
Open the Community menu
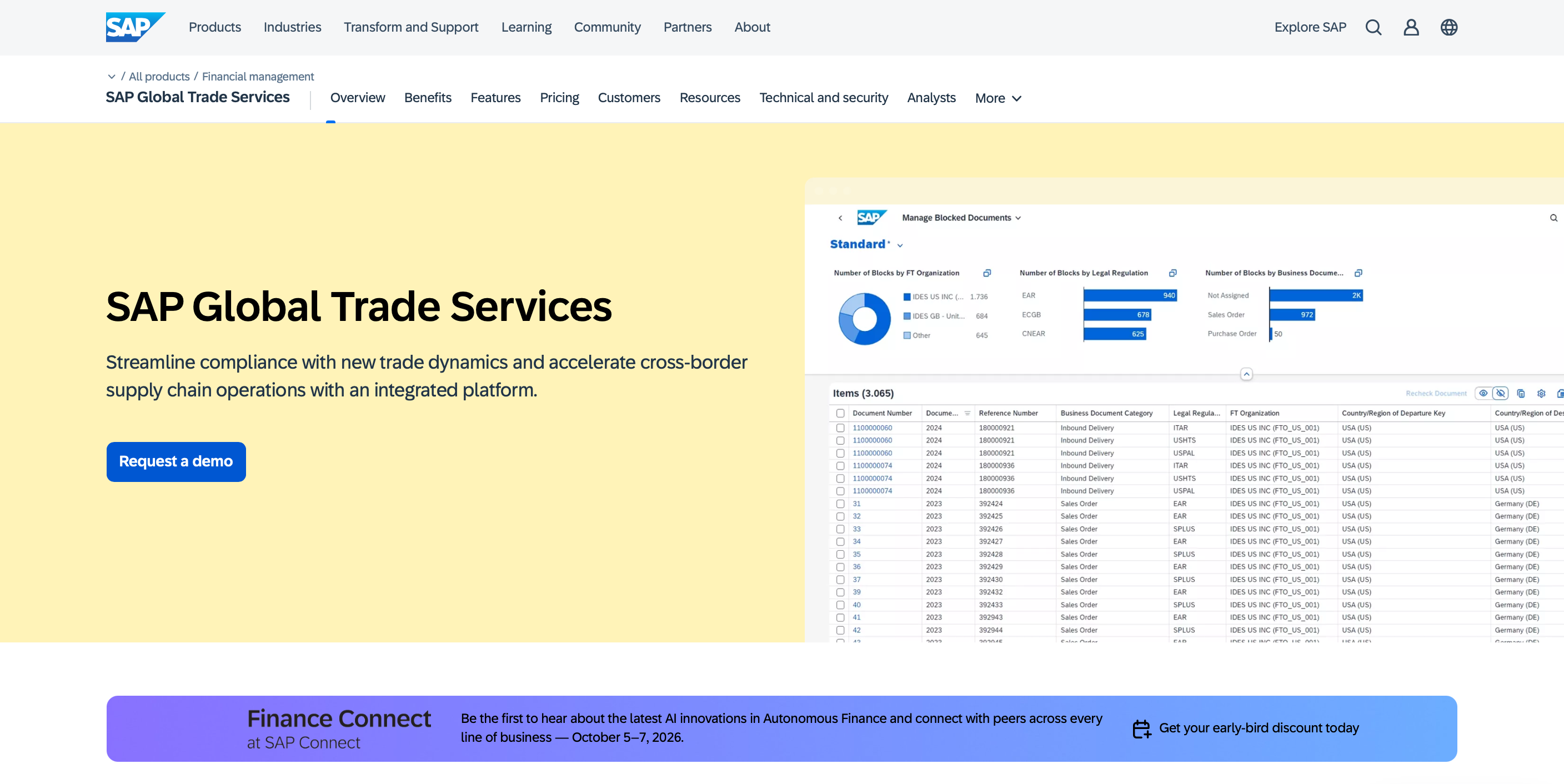[x=607, y=27]
